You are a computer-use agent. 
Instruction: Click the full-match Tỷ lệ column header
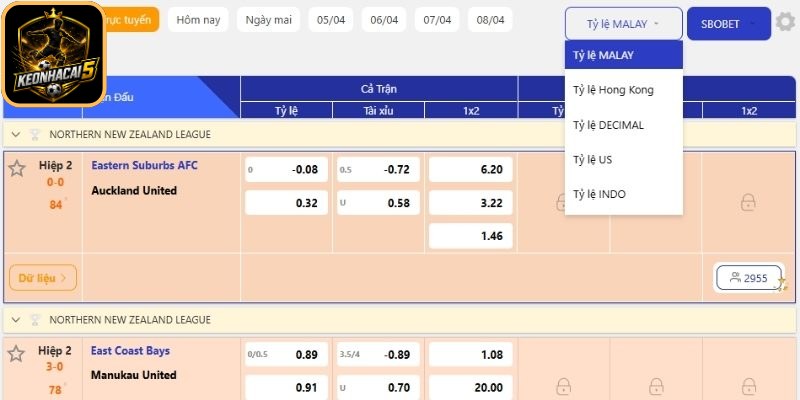click(286, 111)
